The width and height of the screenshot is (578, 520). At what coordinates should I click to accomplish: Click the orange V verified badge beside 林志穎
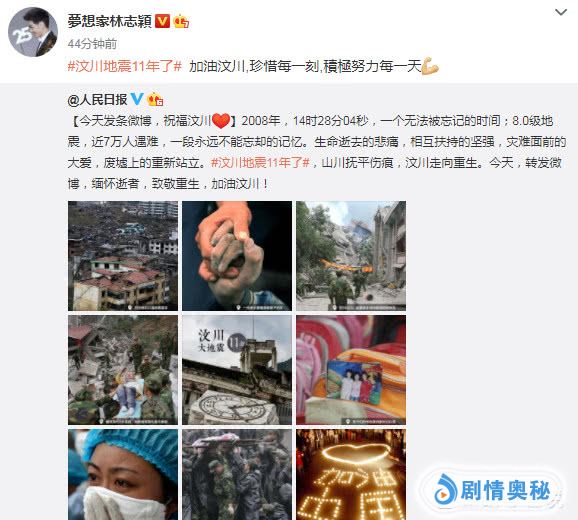pyautogui.click(x=162, y=21)
